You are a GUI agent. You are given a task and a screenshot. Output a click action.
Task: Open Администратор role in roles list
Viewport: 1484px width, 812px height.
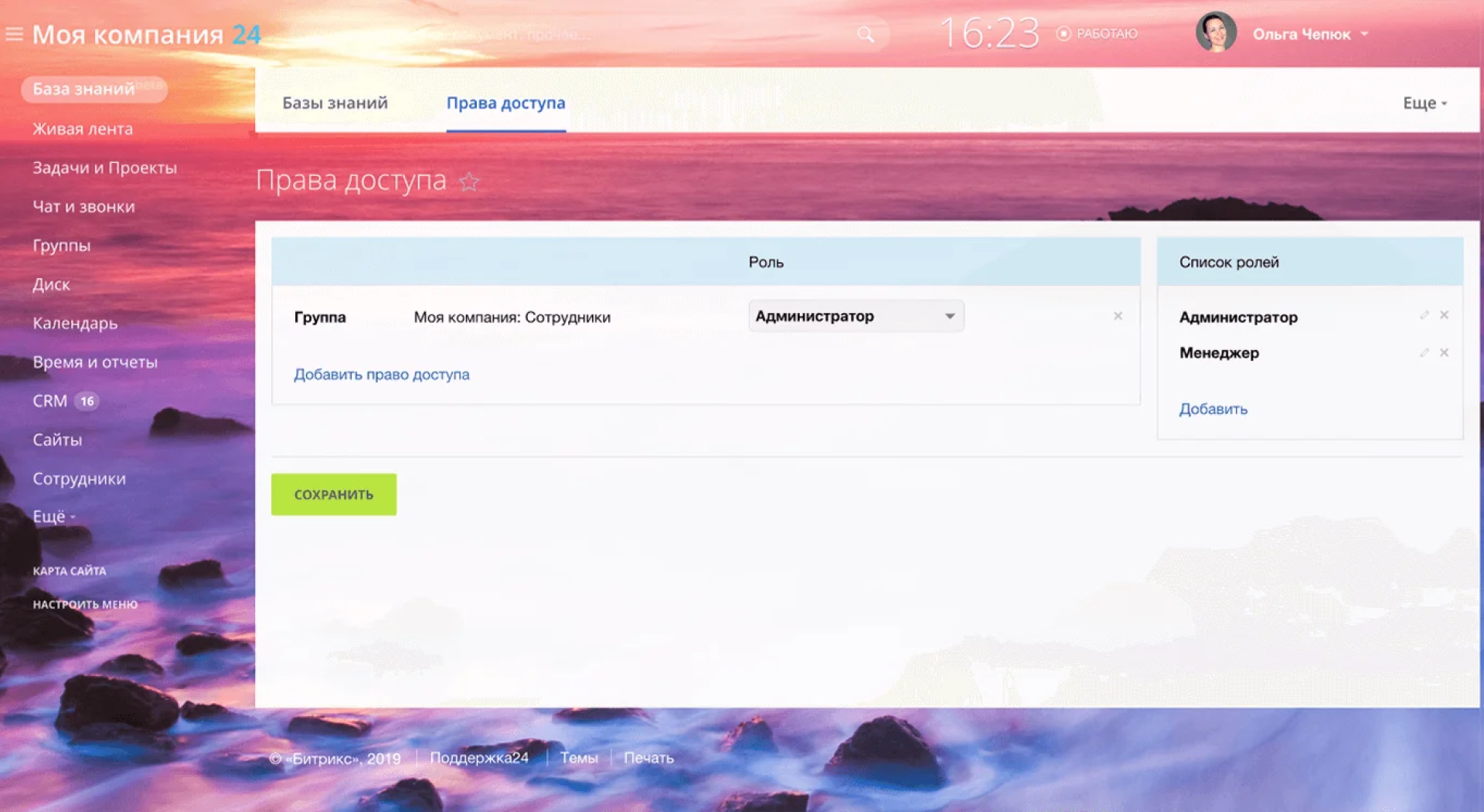tap(1238, 317)
